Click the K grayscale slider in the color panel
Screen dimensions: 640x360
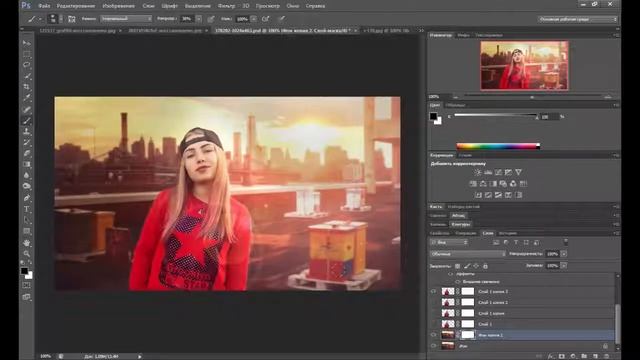coord(496,116)
